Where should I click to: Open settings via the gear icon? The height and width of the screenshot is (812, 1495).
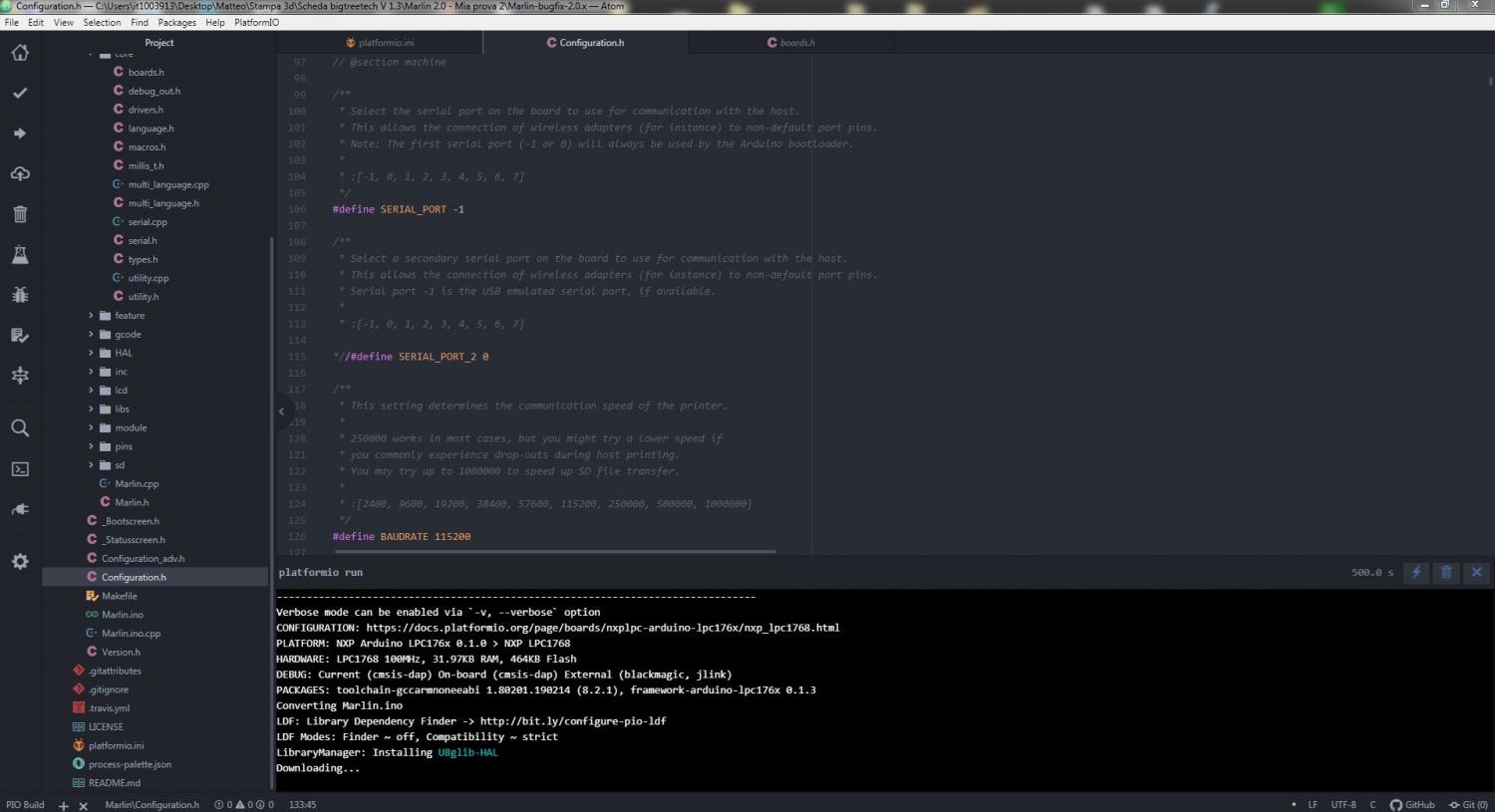tap(20, 562)
